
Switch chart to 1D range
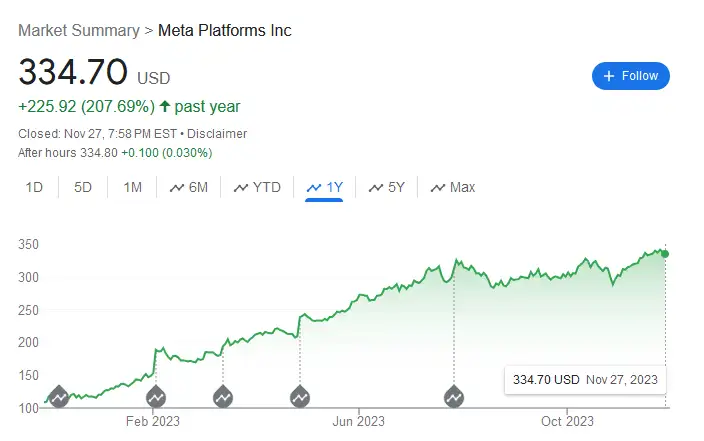(34, 187)
